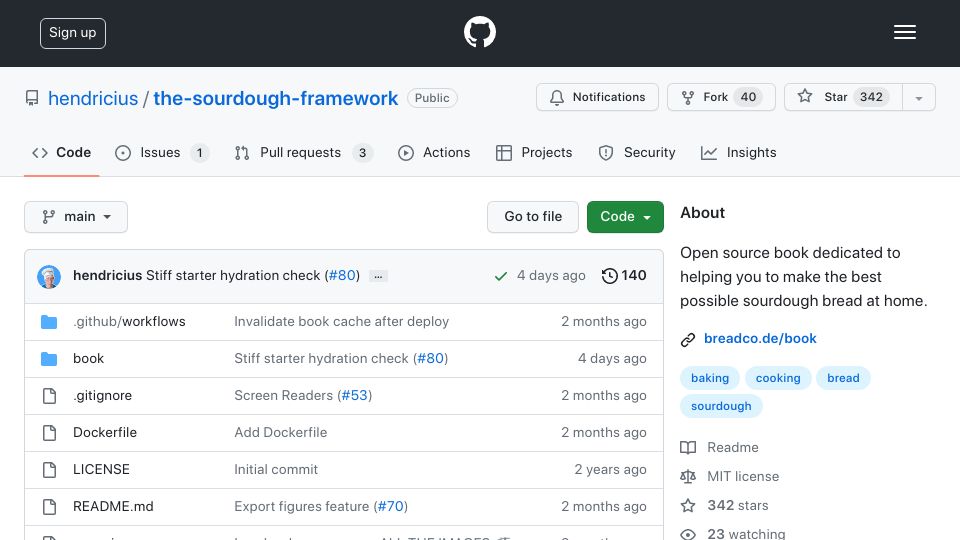Open the Security tab

[x=637, y=152]
